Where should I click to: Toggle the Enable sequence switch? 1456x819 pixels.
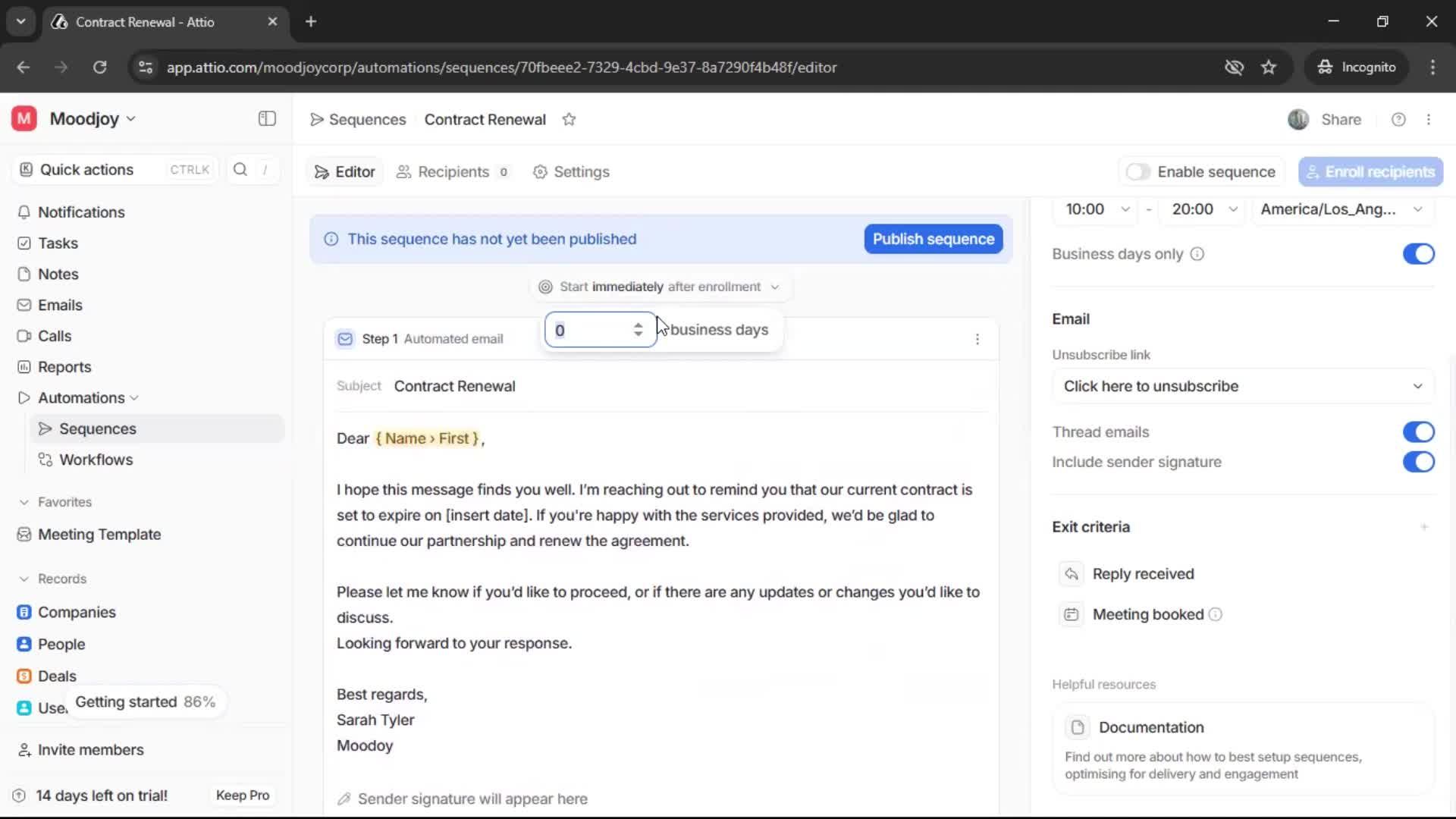coord(1137,172)
